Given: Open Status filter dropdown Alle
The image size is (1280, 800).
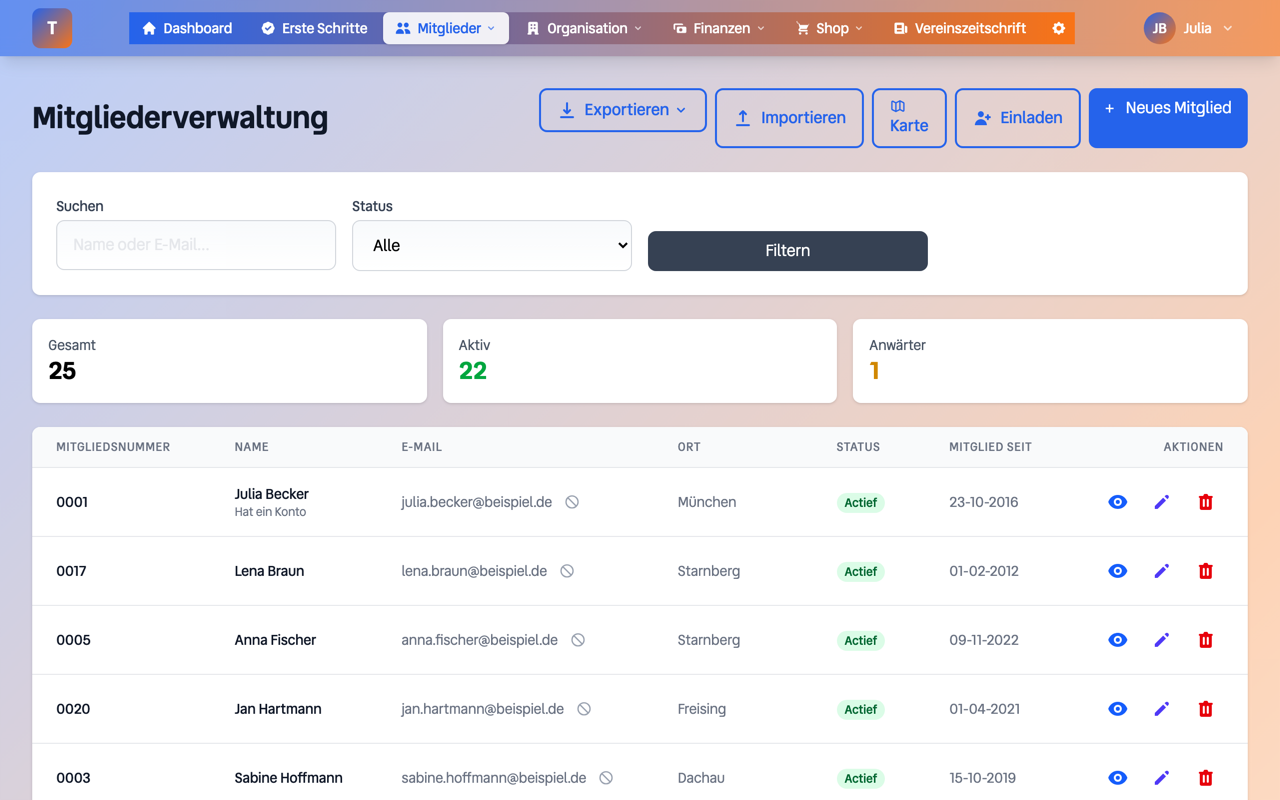Looking at the screenshot, I should (492, 245).
